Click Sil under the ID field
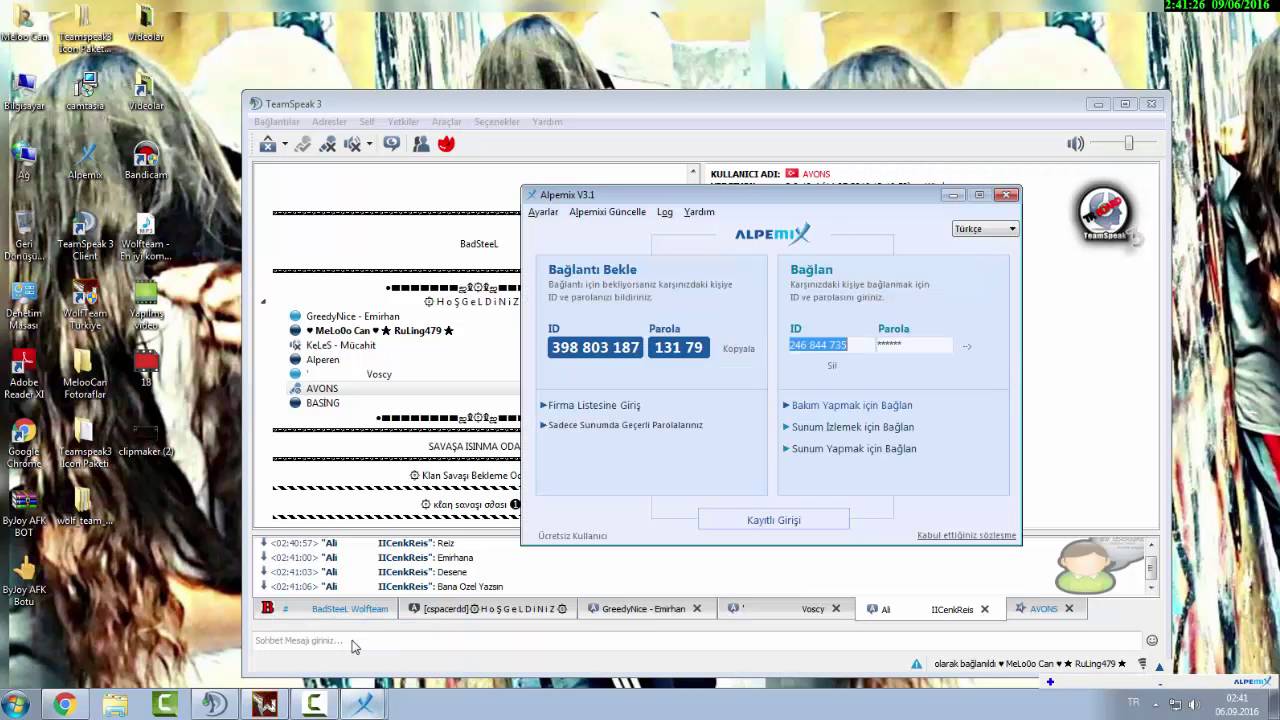The height and width of the screenshot is (720, 1280). pyautogui.click(x=832, y=366)
